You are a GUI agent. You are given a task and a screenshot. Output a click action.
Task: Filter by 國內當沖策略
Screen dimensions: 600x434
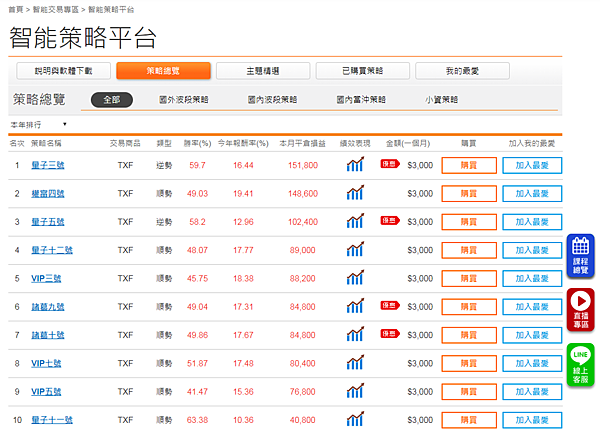tap(361, 100)
